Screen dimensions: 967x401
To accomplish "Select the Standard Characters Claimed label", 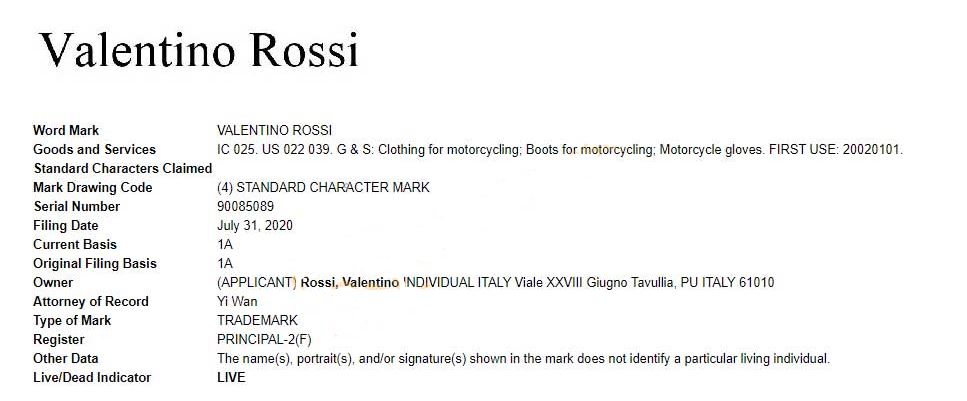I will pos(123,168).
